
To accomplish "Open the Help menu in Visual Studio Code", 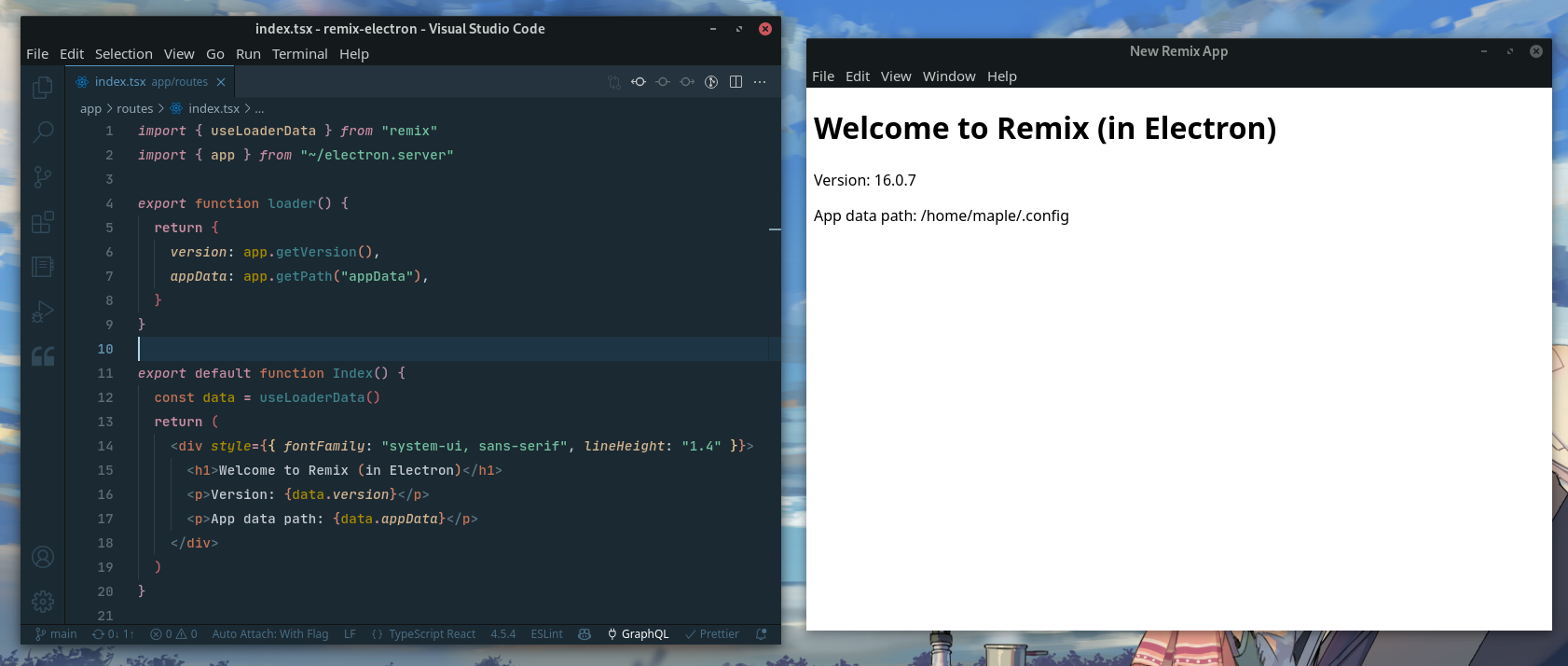I will tap(354, 54).
